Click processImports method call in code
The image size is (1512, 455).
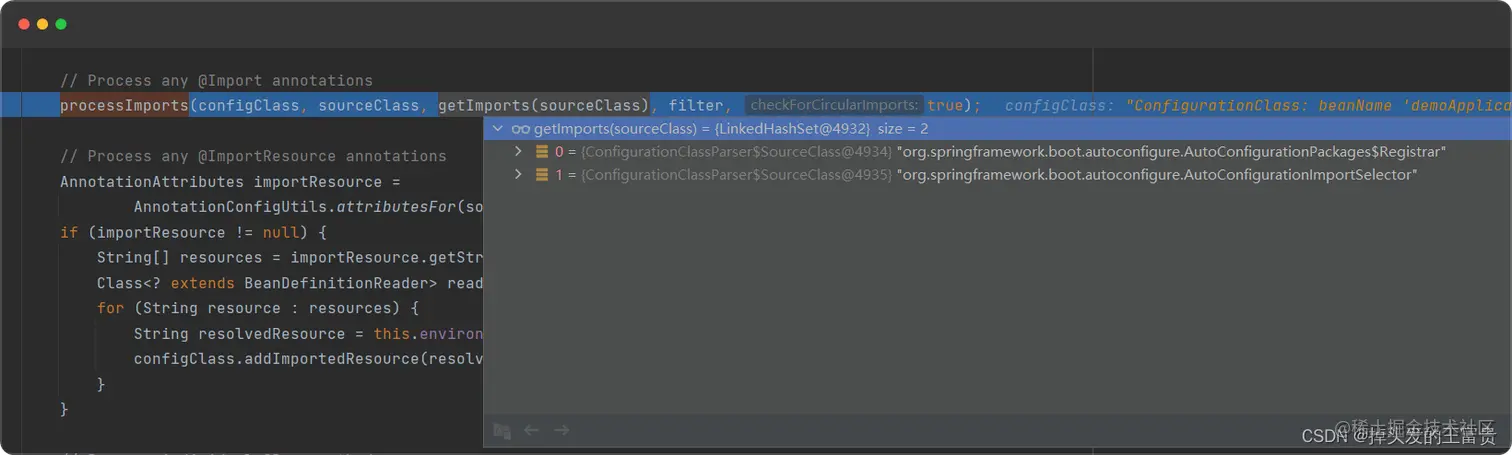coord(124,105)
